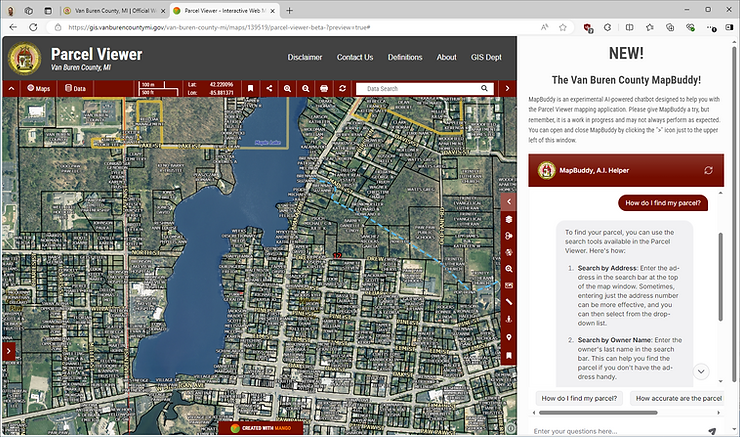
Task: Toggle the browser sidebar icon
Action: coord(729,27)
